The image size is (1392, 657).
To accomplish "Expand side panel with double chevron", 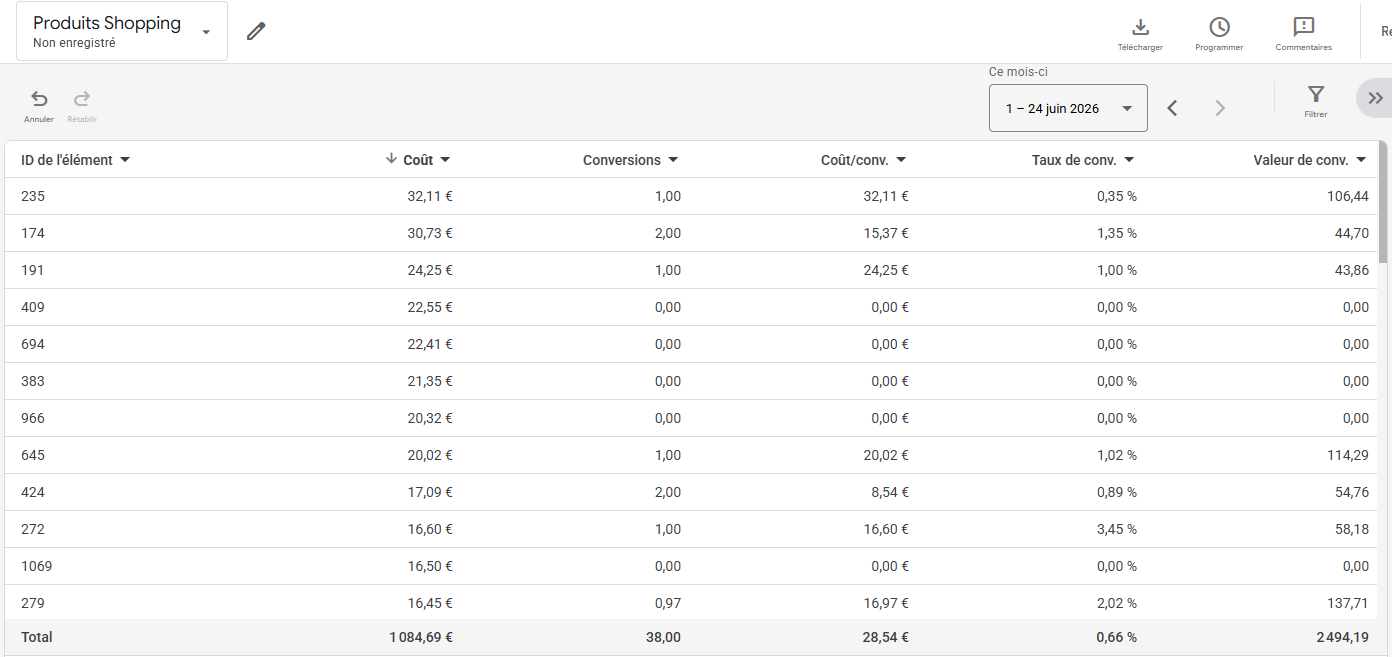I will (x=1375, y=98).
